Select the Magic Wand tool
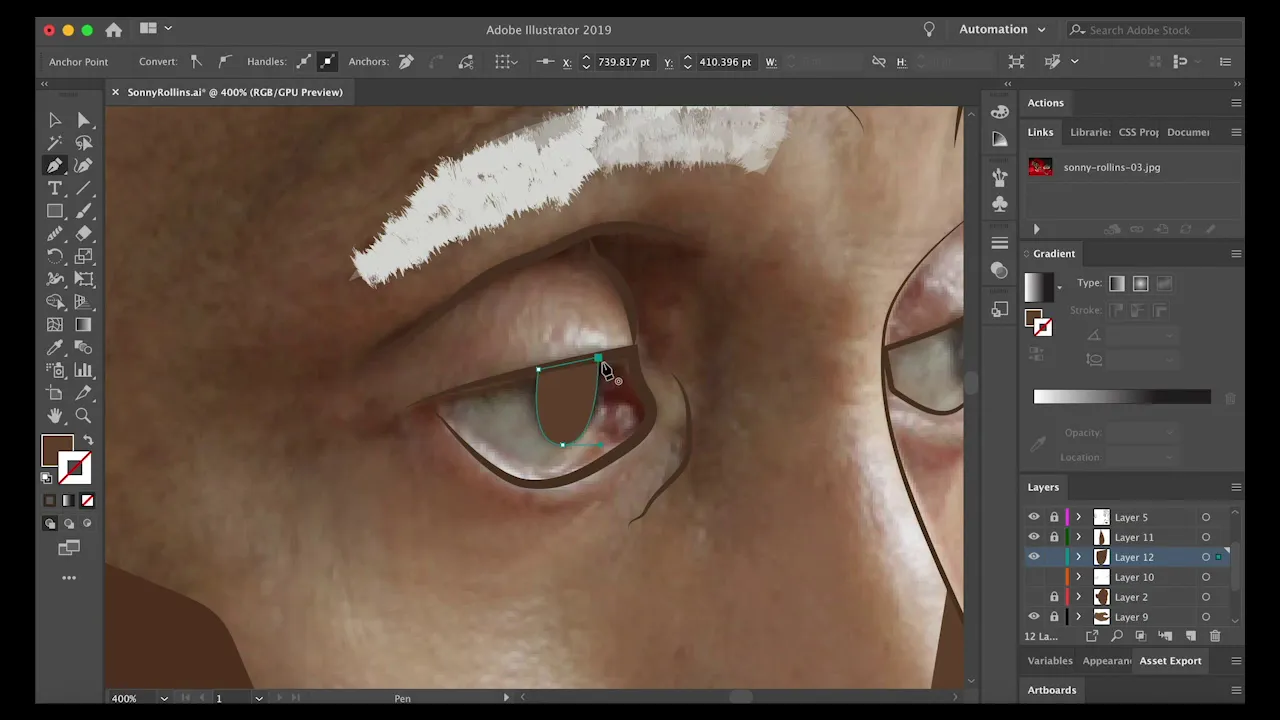 click(x=55, y=143)
